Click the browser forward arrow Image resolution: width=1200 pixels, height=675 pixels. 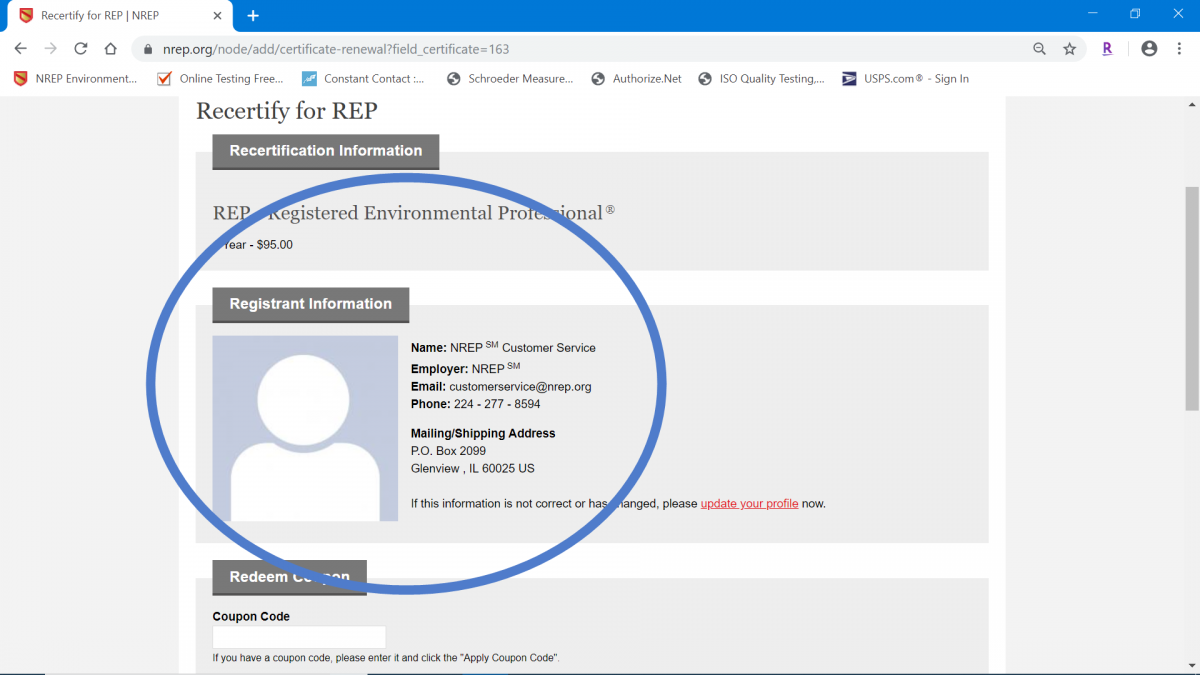coord(51,48)
